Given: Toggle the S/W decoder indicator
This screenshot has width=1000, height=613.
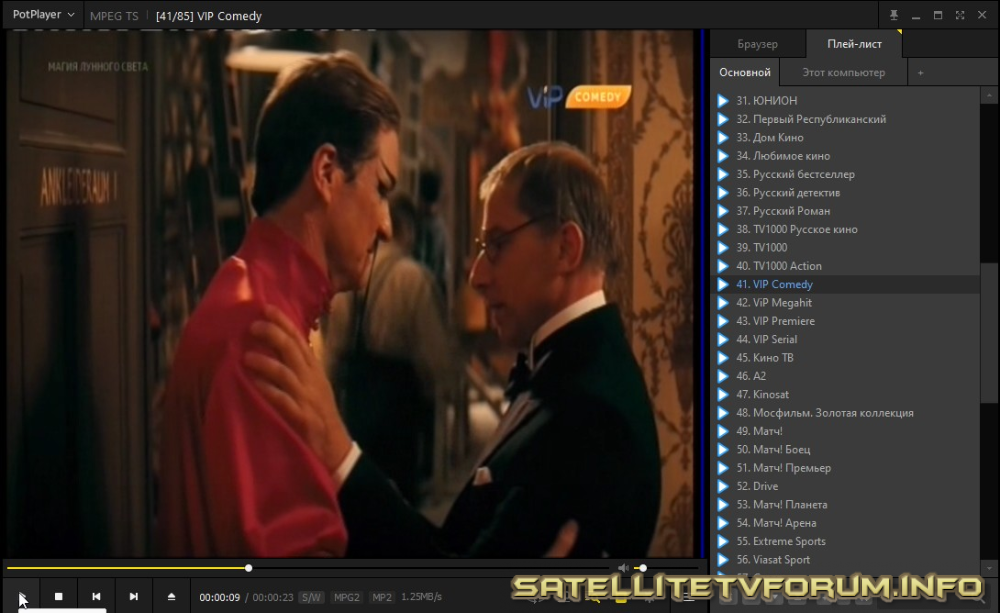Looking at the screenshot, I should pyautogui.click(x=311, y=597).
